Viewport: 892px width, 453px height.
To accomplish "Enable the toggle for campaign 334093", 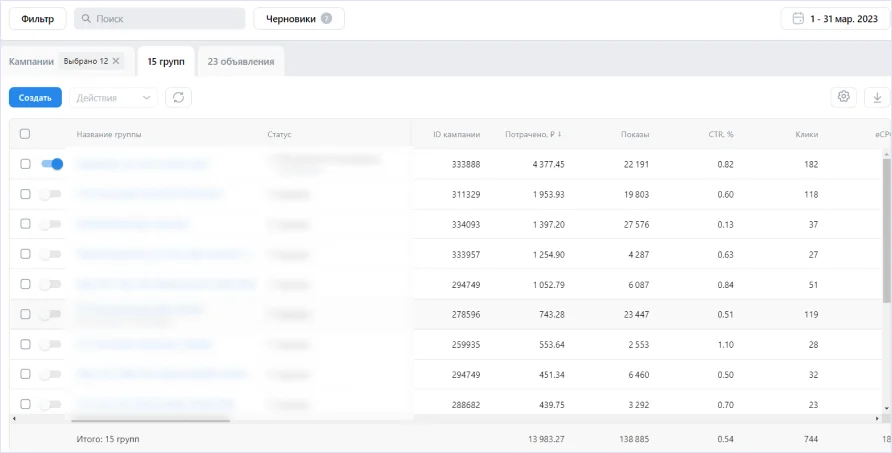I will 50,224.
